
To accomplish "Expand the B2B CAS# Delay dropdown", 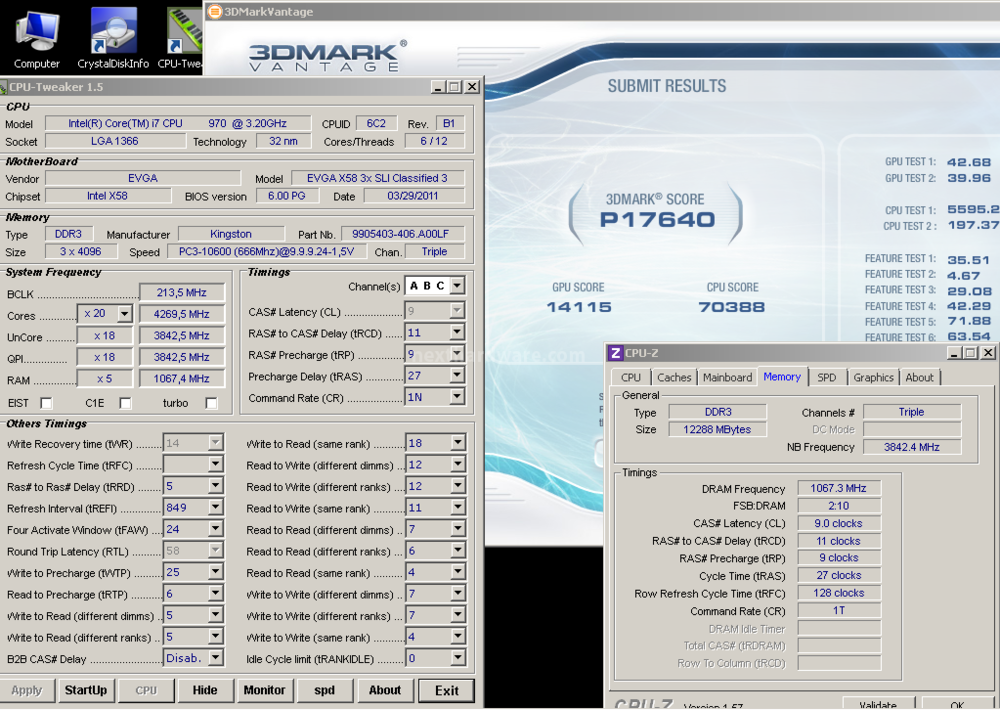I will (x=216, y=658).
